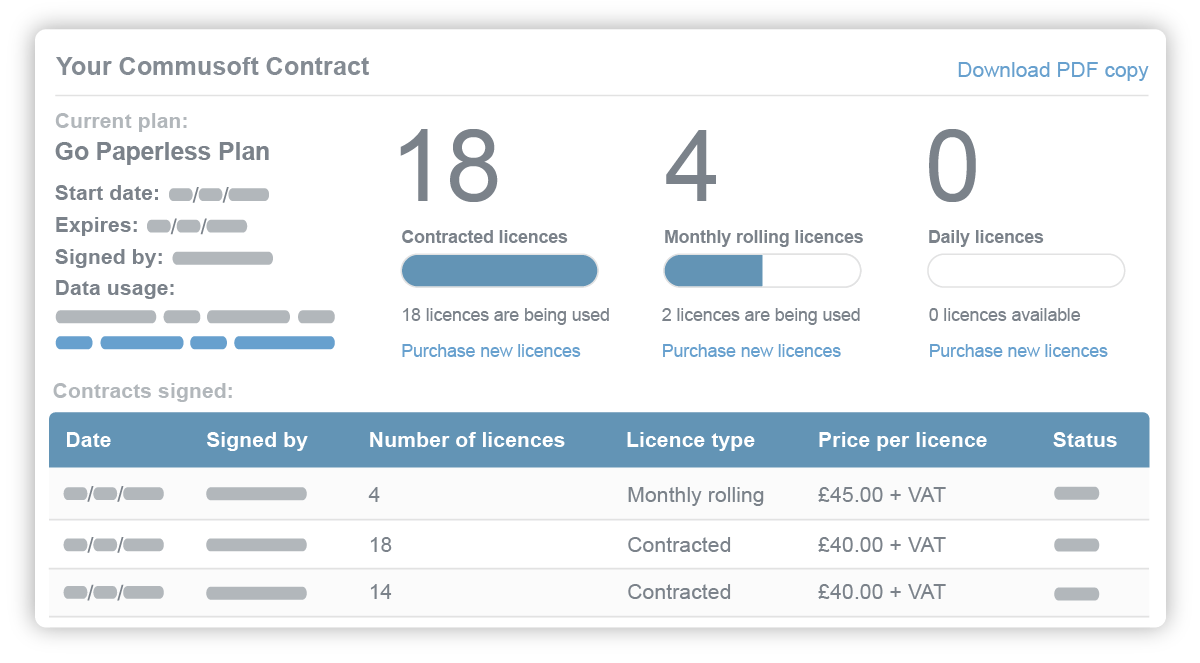Select the Signed by column header
This screenshot has width=1200, height=663.
point(256,440)
